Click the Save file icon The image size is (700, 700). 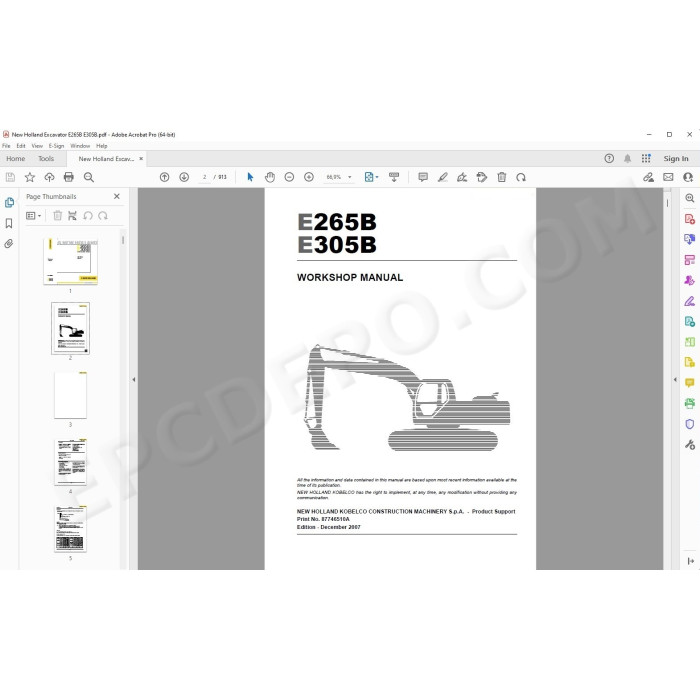point(10,177)
